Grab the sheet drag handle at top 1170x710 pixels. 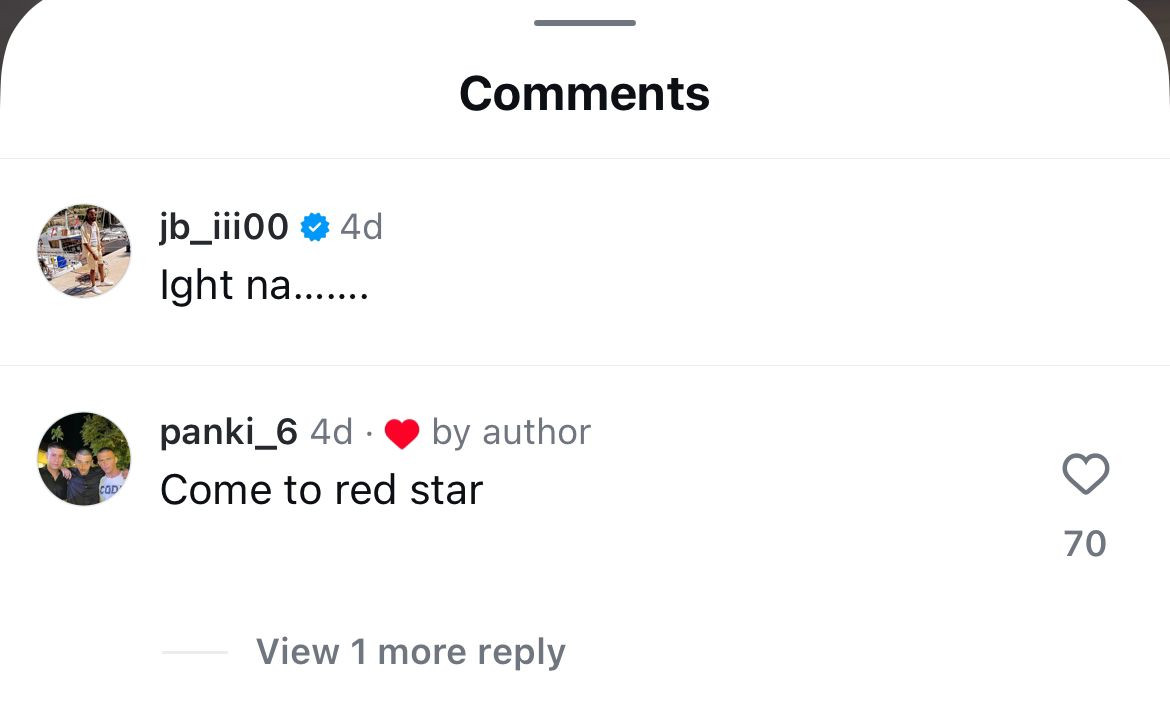(585, 22)
